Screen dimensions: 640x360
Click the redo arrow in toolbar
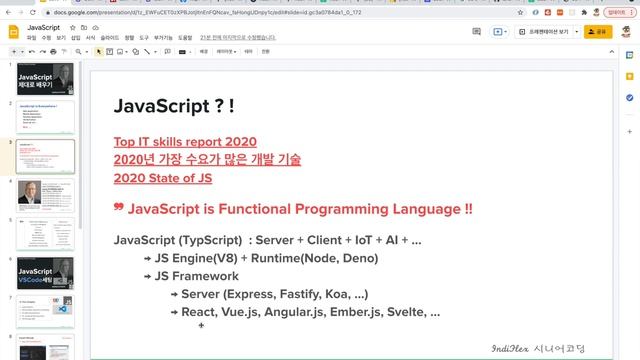pos(42,52)
